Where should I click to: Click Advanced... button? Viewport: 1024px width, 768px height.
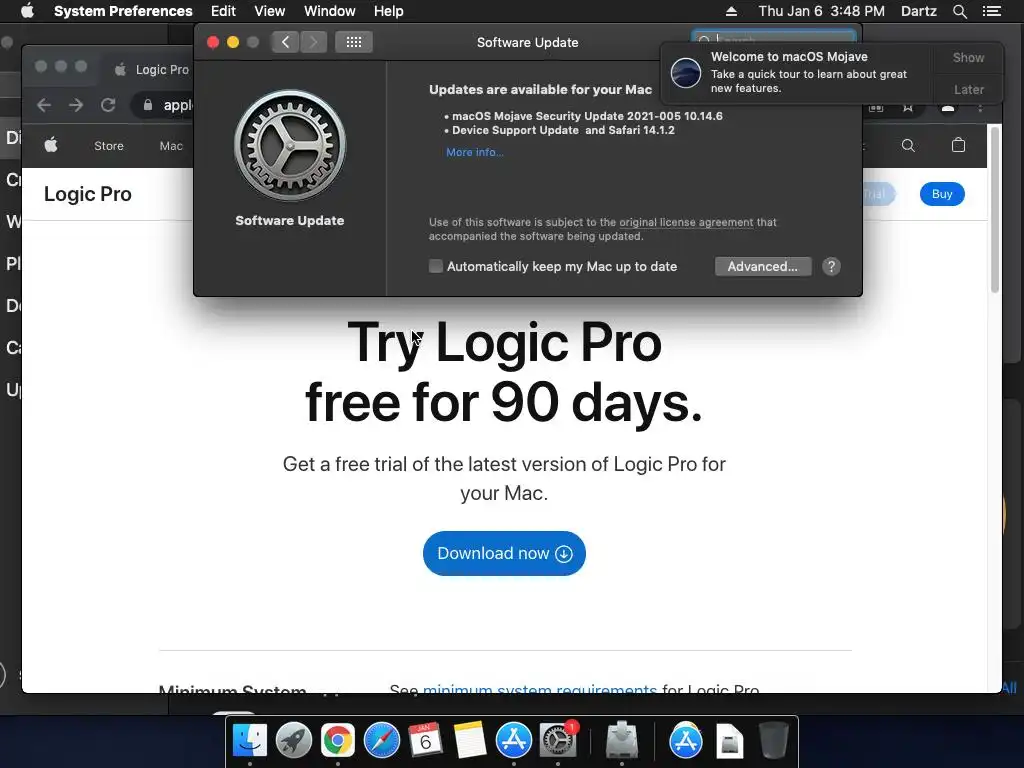coord(763,266)
